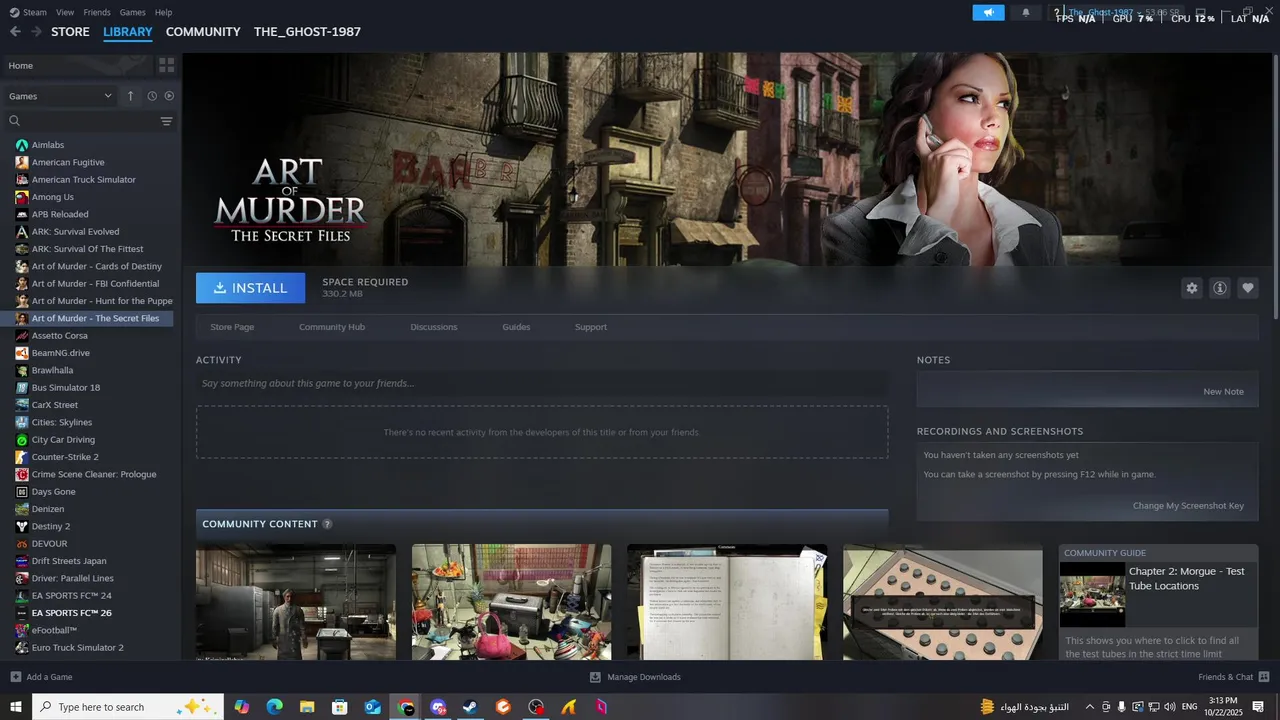This screenshot has height=720, width=1280.
Task: Go to the STORE tab
Action: tap(70, 32)
